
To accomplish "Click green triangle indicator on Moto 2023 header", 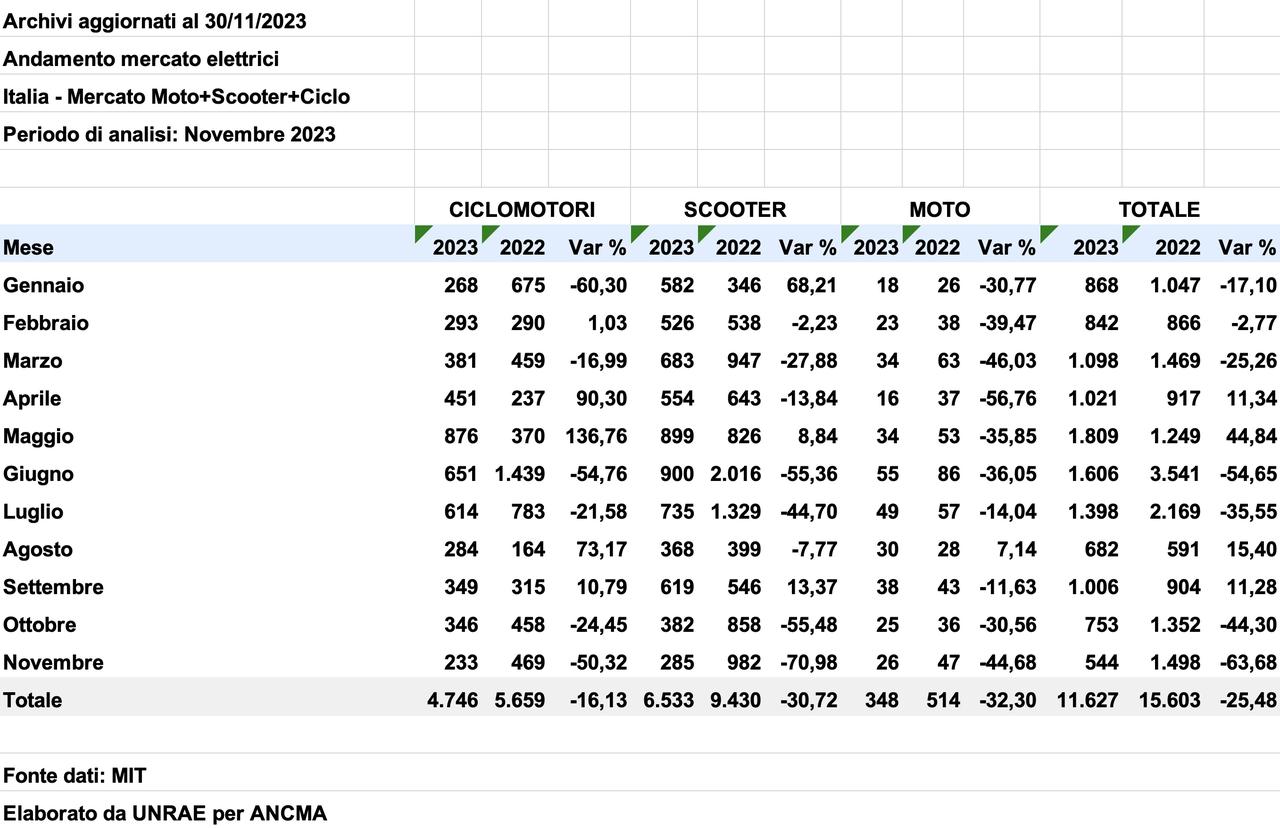I will [x=847, y=231].
